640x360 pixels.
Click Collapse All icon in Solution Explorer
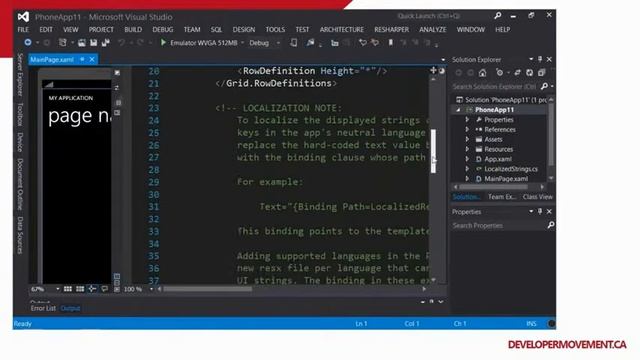(542, 73)
